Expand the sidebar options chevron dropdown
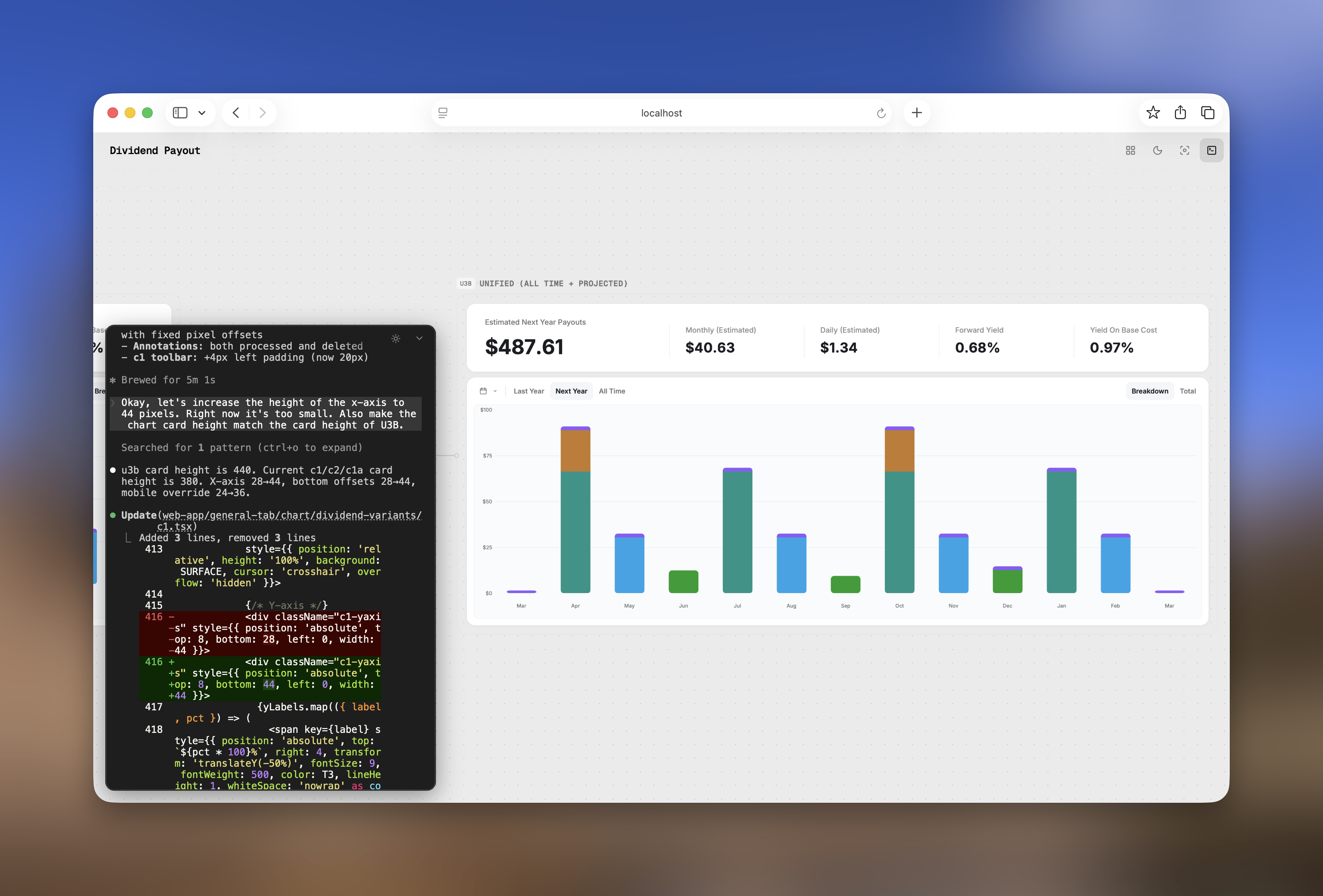This screenshot has height=896, width=1323. pos(201,113)
